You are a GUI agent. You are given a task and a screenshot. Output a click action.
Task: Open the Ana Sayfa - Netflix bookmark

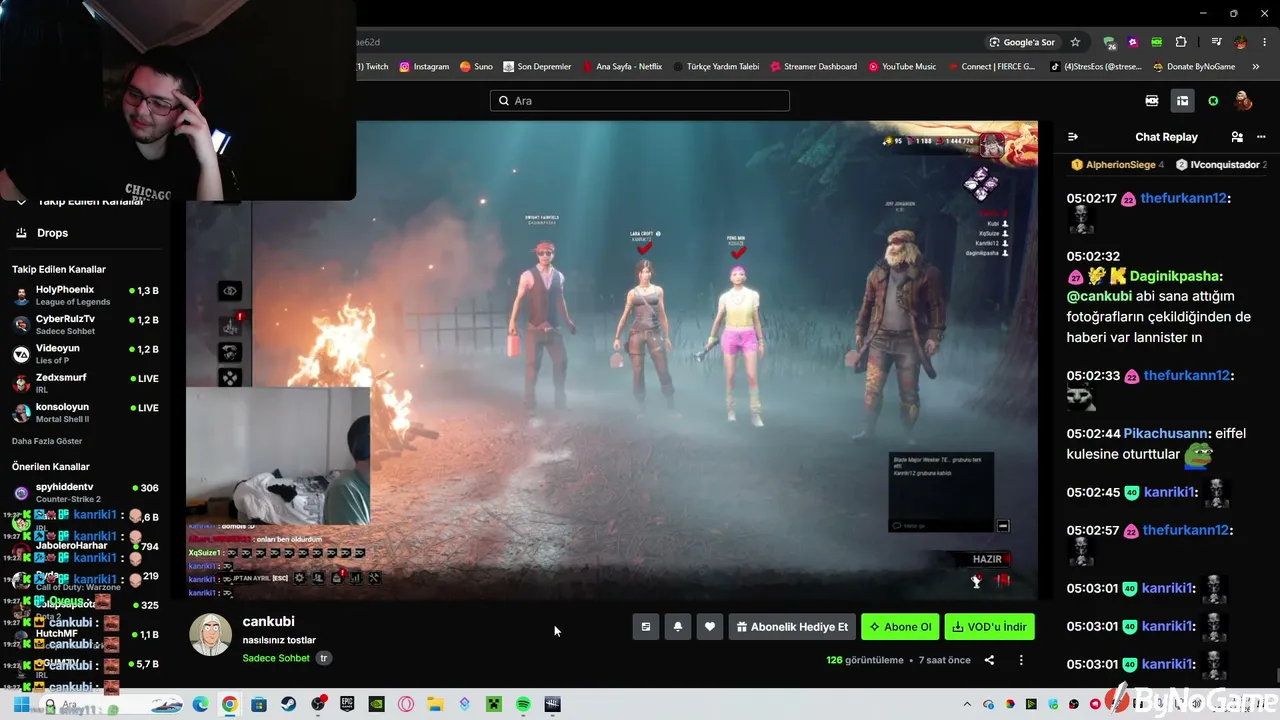621,67
